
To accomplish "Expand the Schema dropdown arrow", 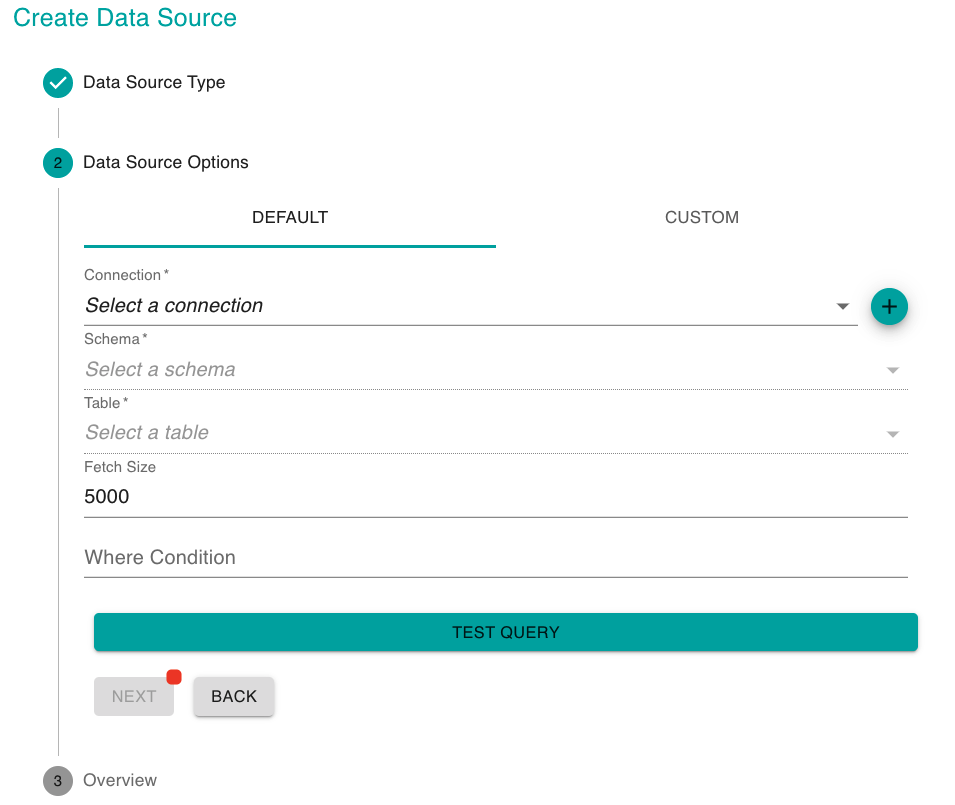I will 892,370.
